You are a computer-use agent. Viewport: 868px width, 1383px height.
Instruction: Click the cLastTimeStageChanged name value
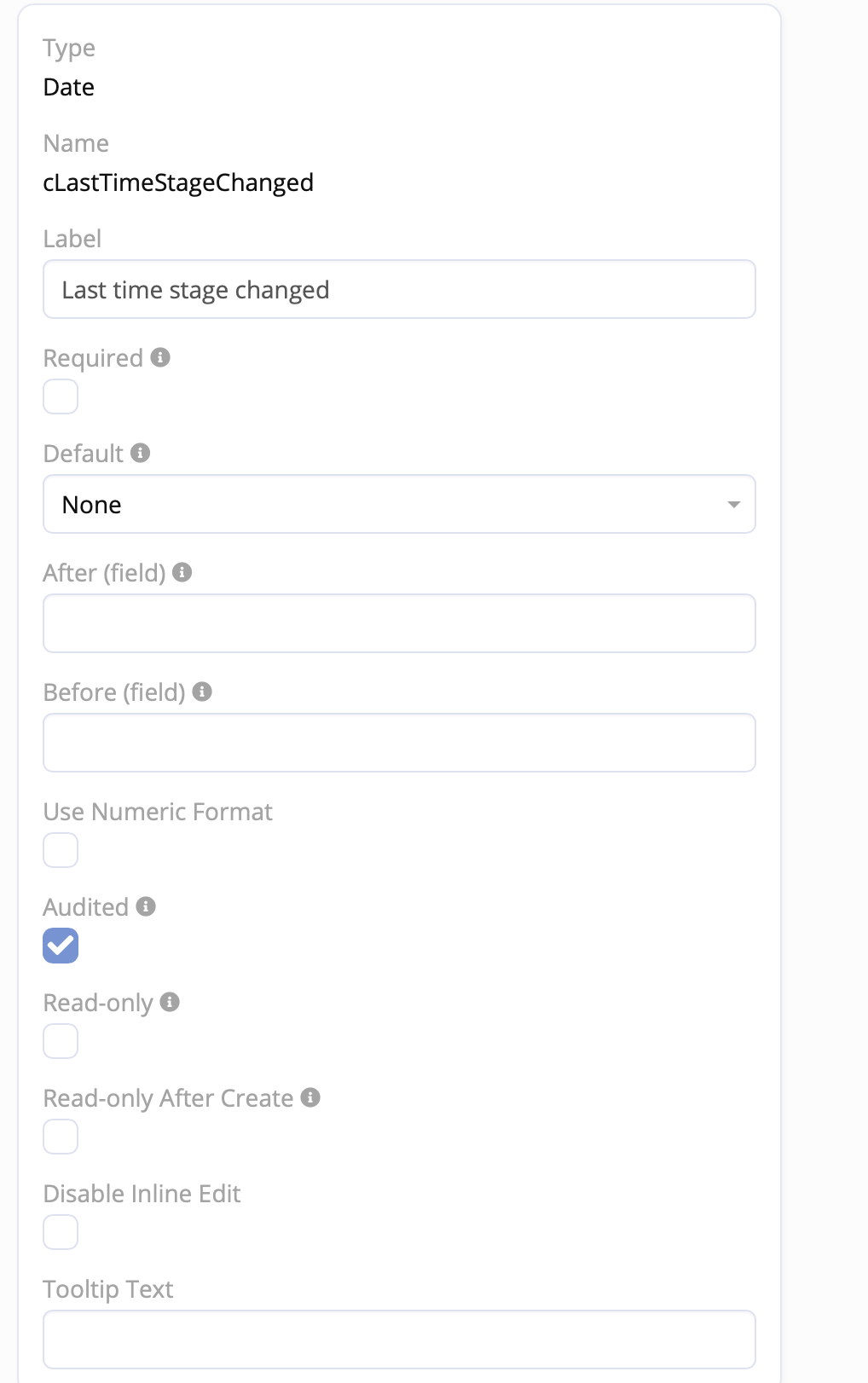[178, 182]
